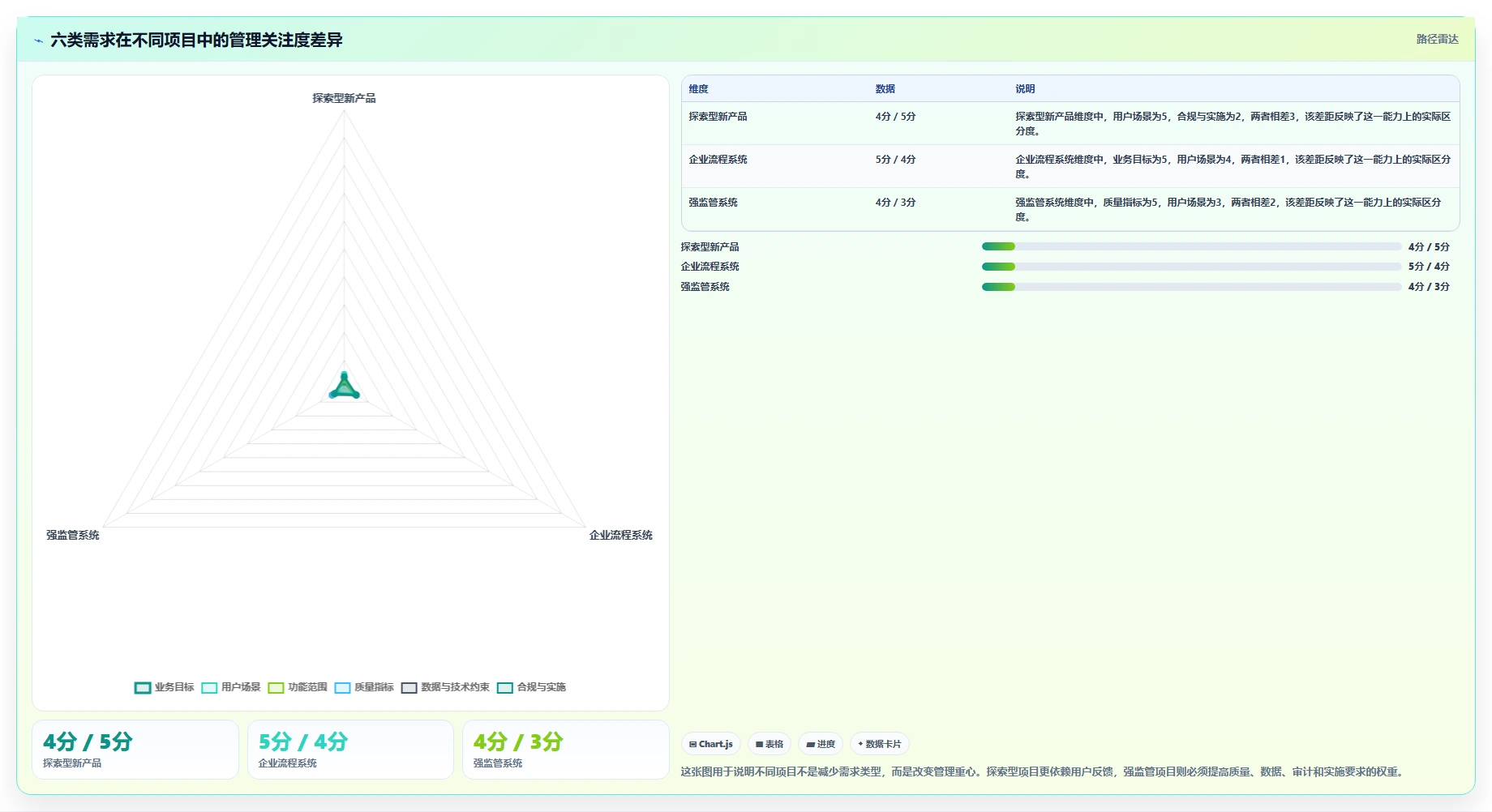The height and width of the screenshot is (812, 1492).
Task: Toggle the 合规与实施 legend series
Action: tap(531, 687)
